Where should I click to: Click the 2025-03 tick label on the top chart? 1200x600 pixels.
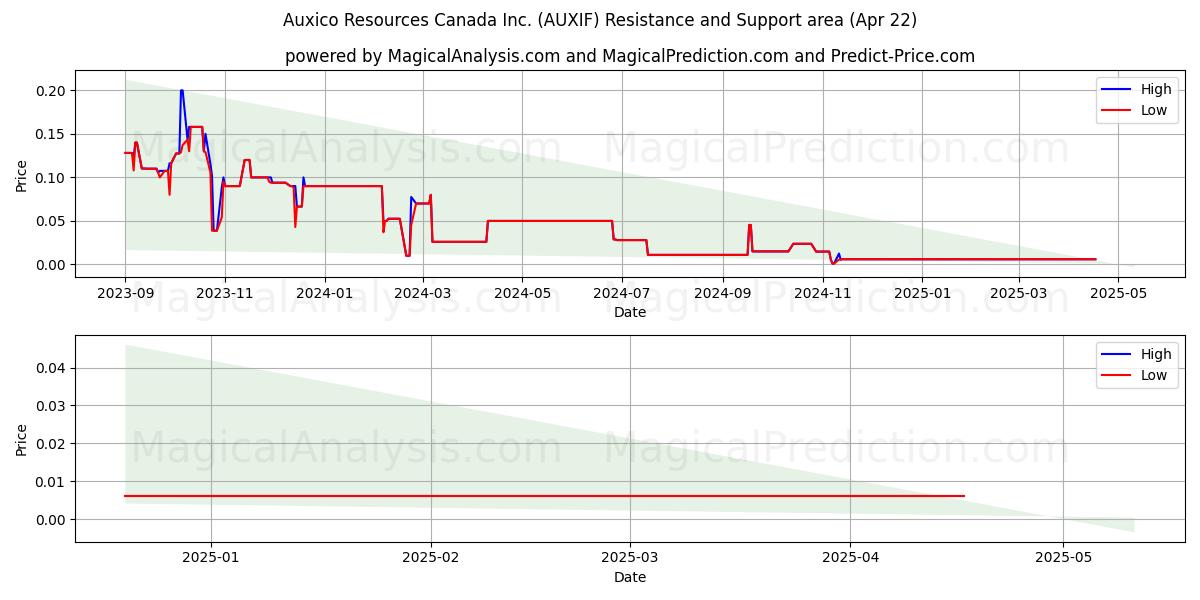pyautogui.click(x=1018, y=293)
